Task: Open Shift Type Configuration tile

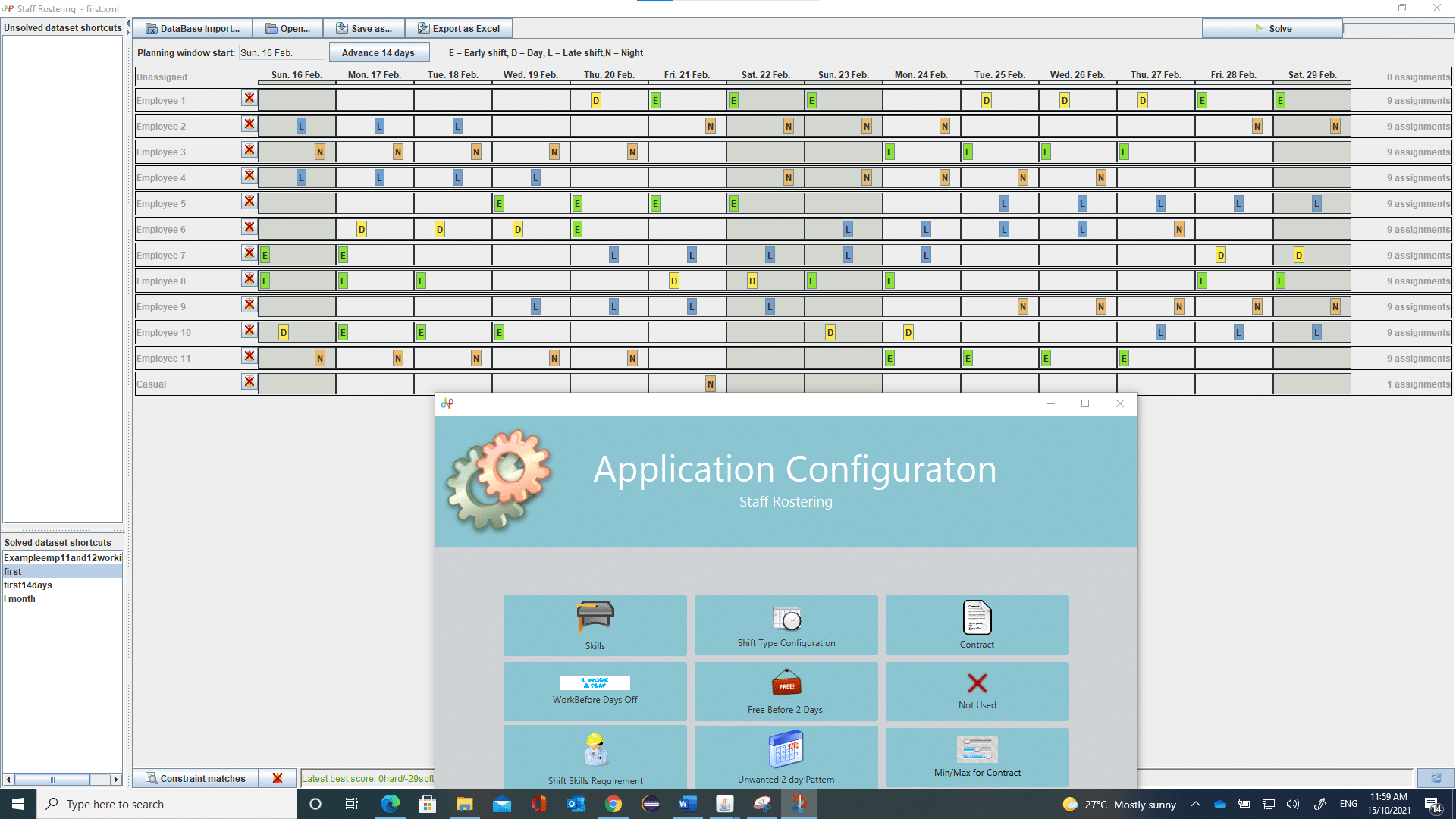Action: [786, 625]
